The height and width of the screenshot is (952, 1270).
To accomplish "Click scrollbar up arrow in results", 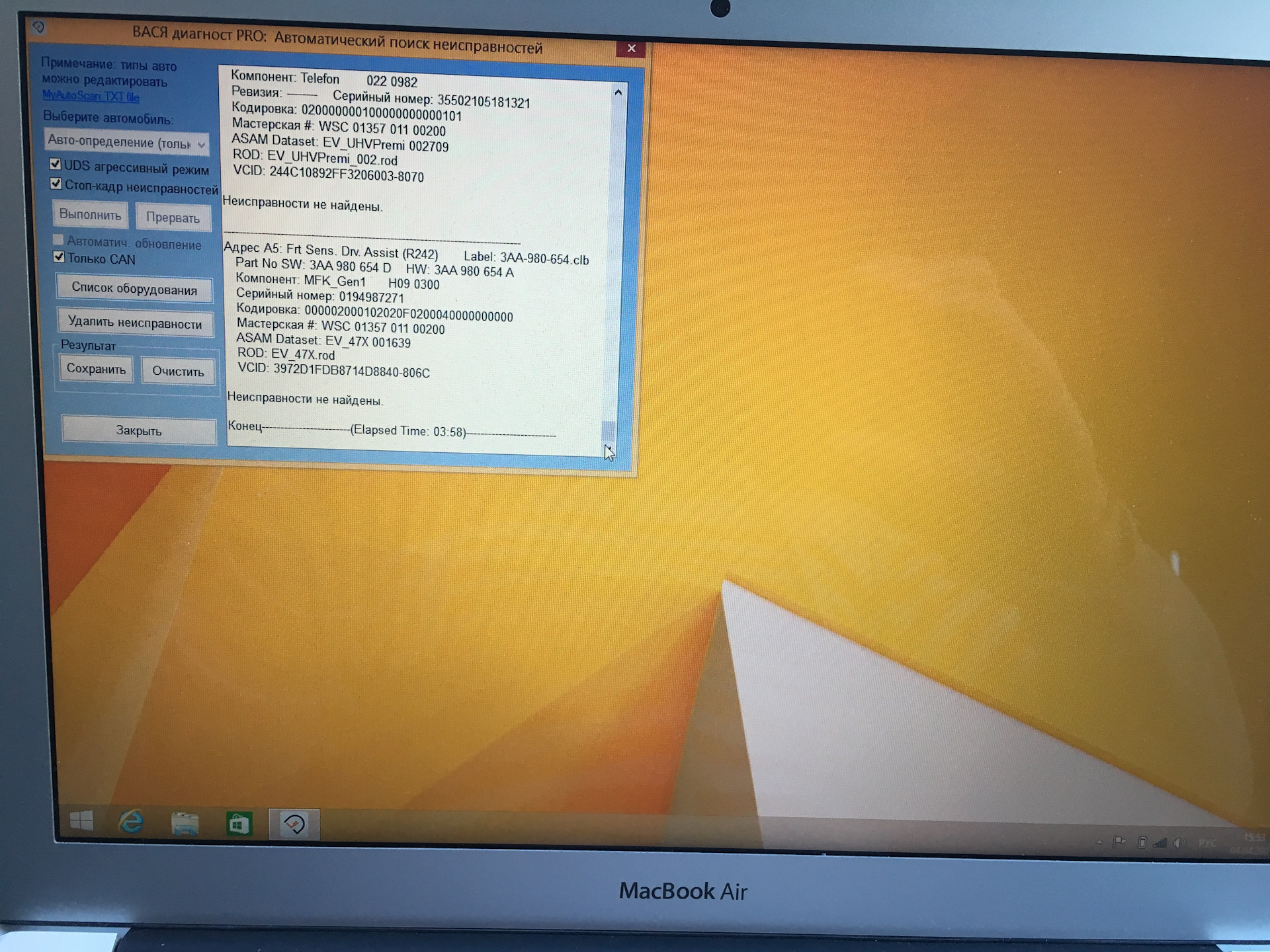I will (618, 93).
